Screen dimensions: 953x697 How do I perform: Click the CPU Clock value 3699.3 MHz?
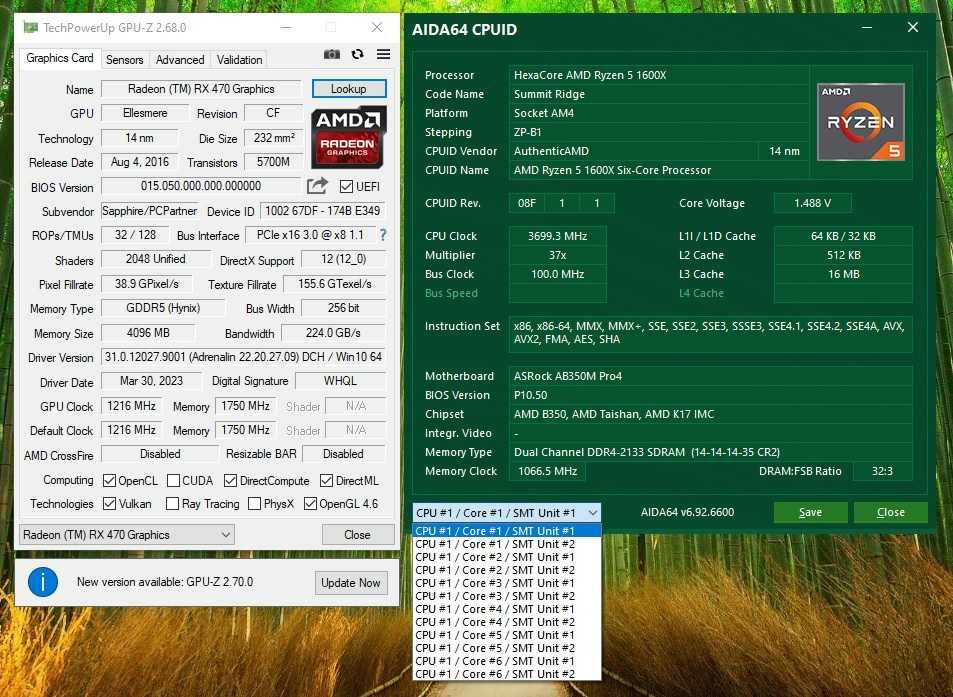coord(557,236)
